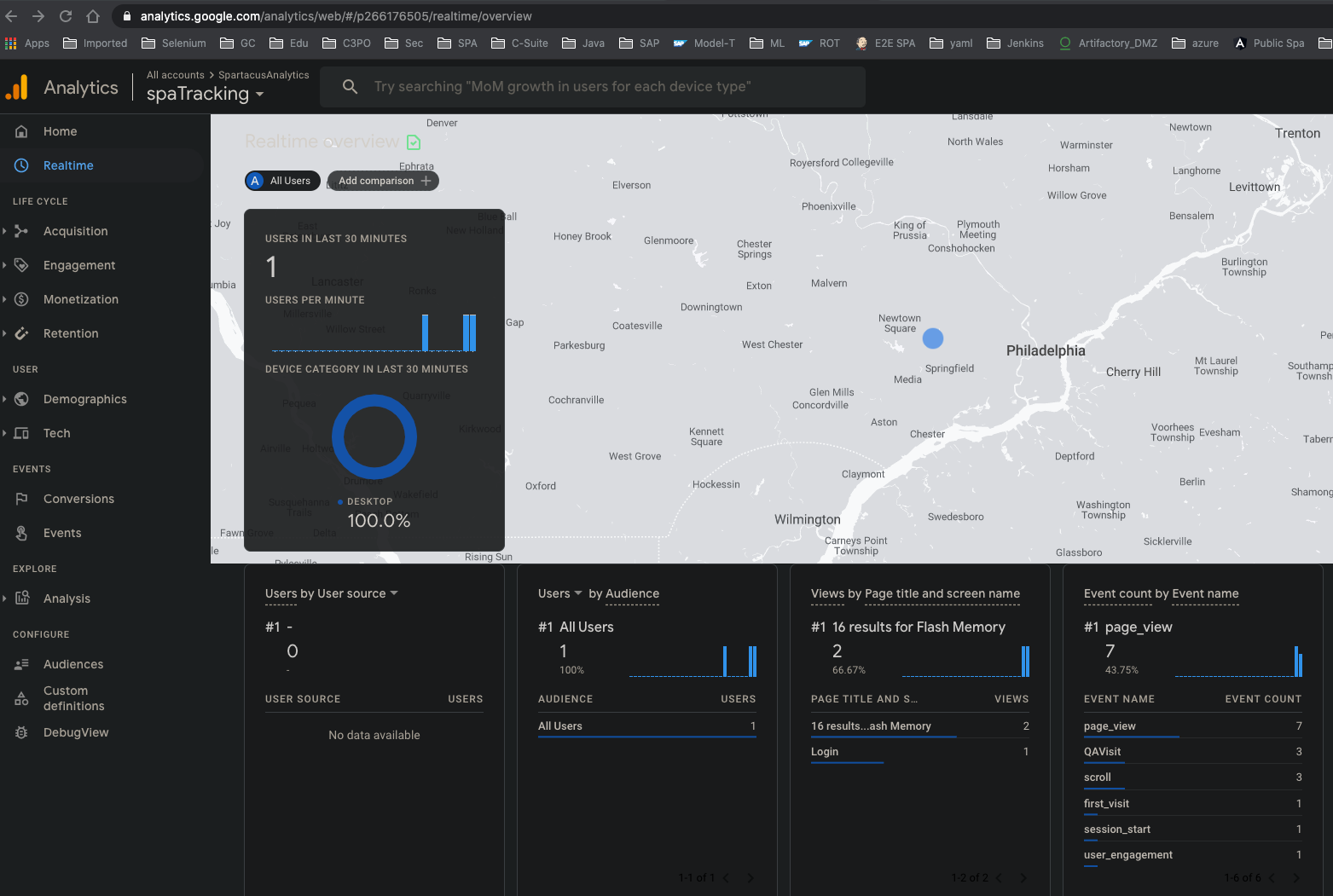The width and height of the screenshot is (1333, 896).
Task: Click the browser address bar URL
Action: [x=336, y=16]
